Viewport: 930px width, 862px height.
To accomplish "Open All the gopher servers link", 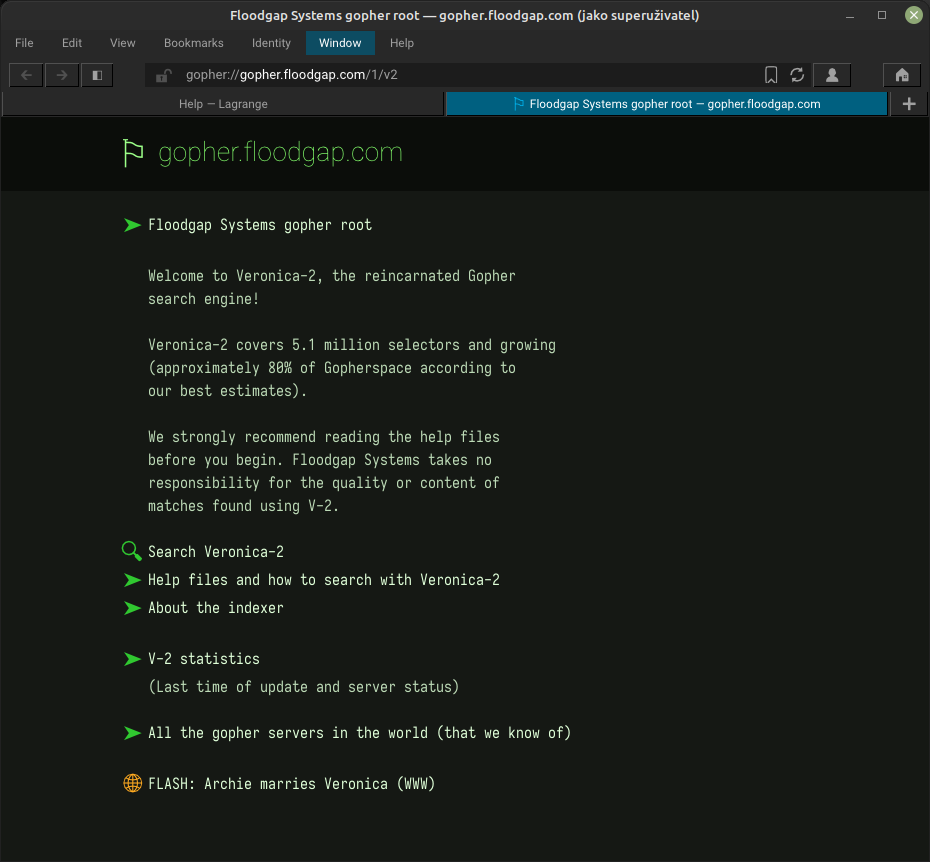I will click(x=359, y=733).
